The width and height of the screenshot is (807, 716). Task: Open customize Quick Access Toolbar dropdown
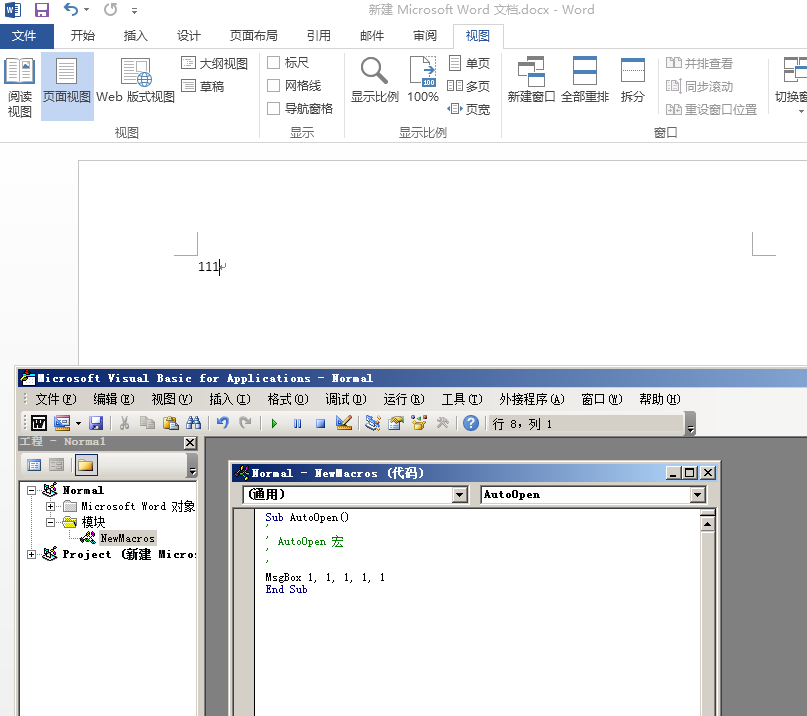pos(134,10)
